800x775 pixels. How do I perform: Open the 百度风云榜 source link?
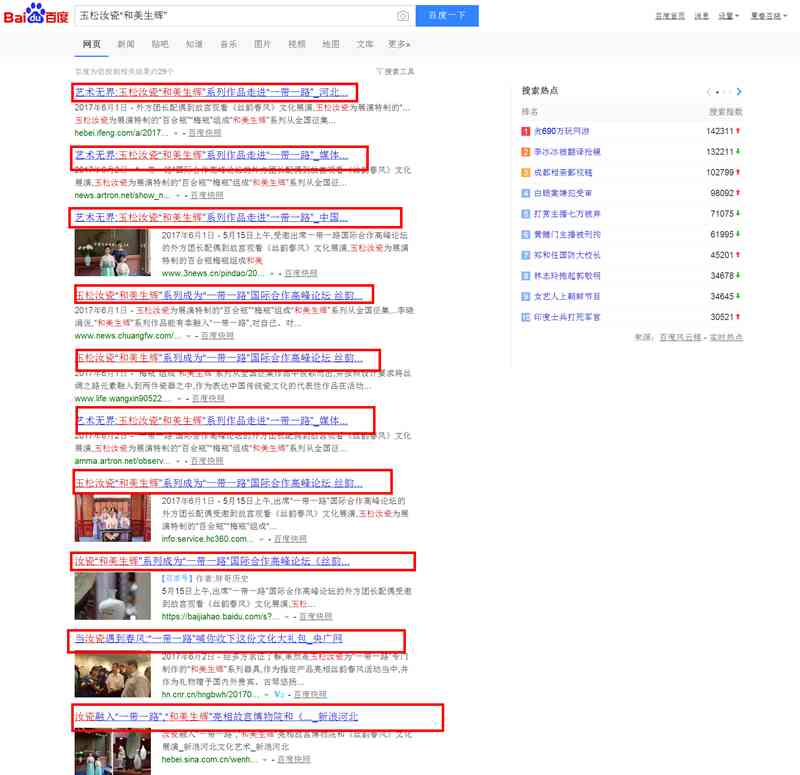click(680, 337)
